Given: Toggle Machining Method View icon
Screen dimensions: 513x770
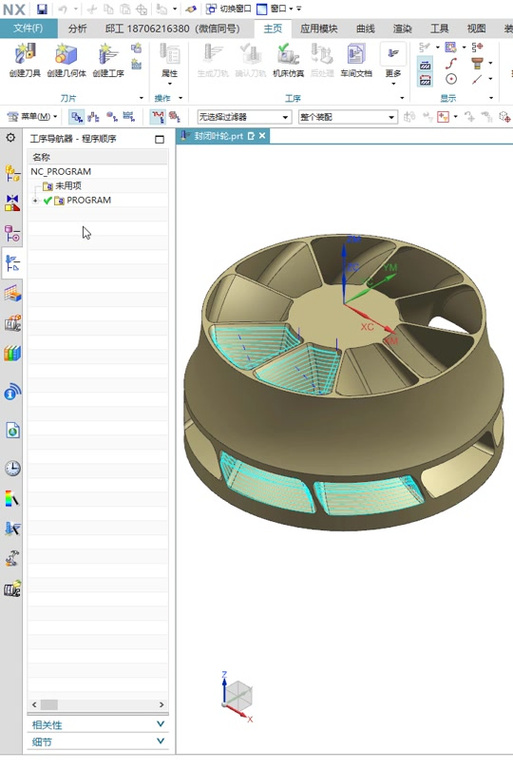Looking at the screenshot, I should coord(129,117).
